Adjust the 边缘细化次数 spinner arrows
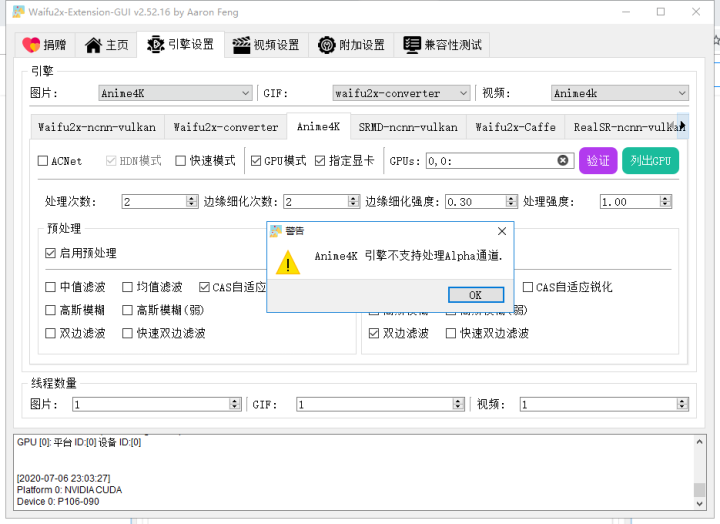 (354, 201)
